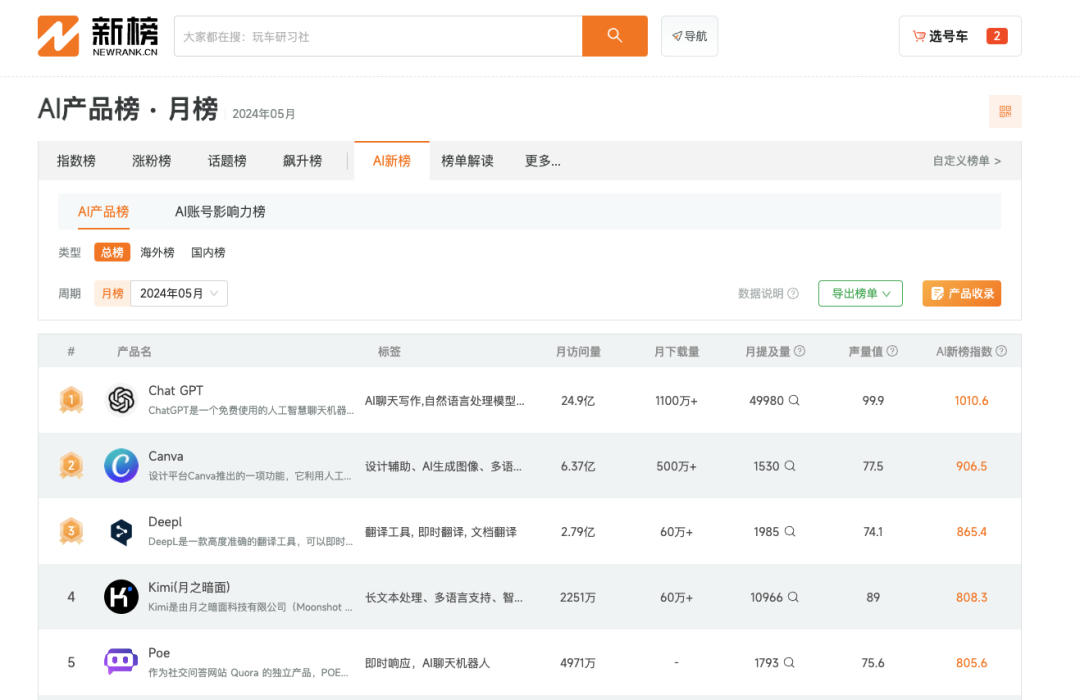Click the search icon beside 49980
This screenshot has width=1080, height=700.
coord(794,400)
